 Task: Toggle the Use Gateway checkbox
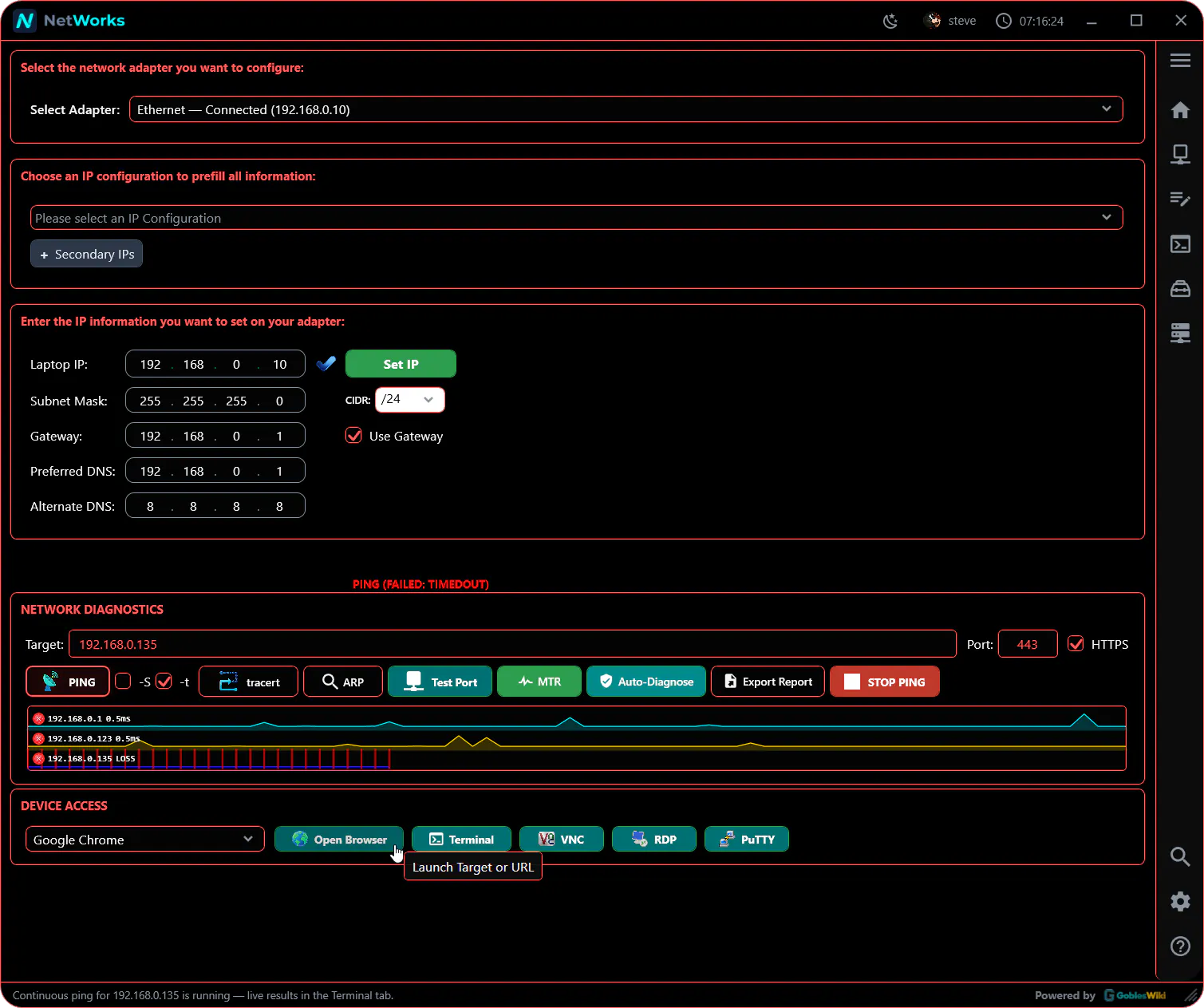click(353, 436)
